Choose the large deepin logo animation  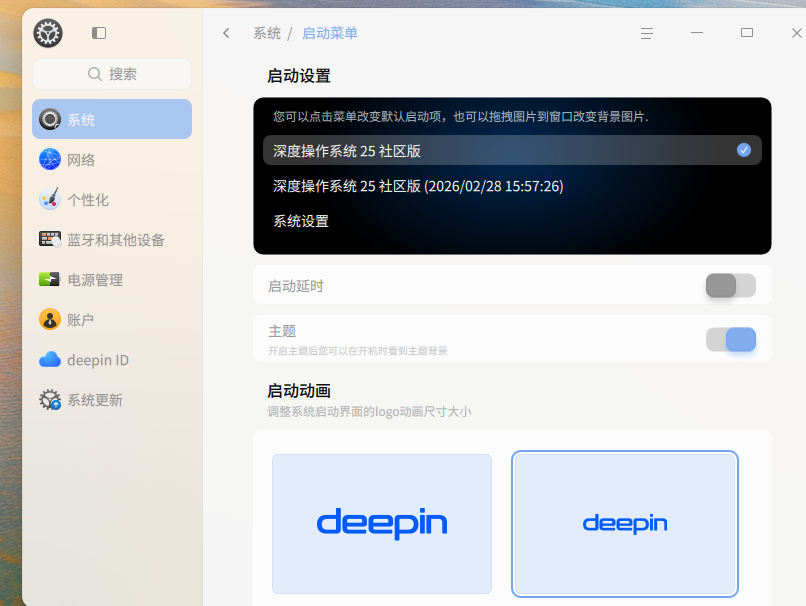click(x=382, y=524)
